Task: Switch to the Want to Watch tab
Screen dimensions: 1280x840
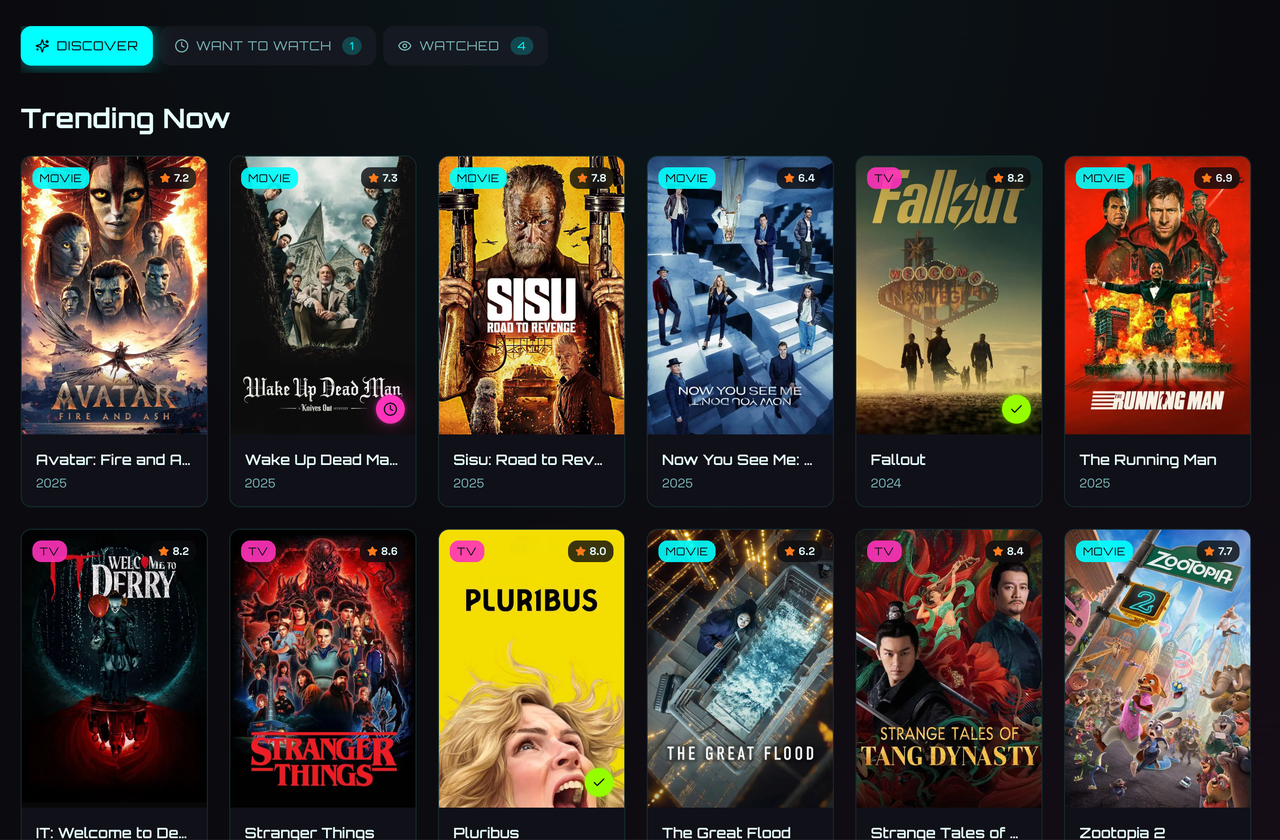Action: tap(268, 46)
